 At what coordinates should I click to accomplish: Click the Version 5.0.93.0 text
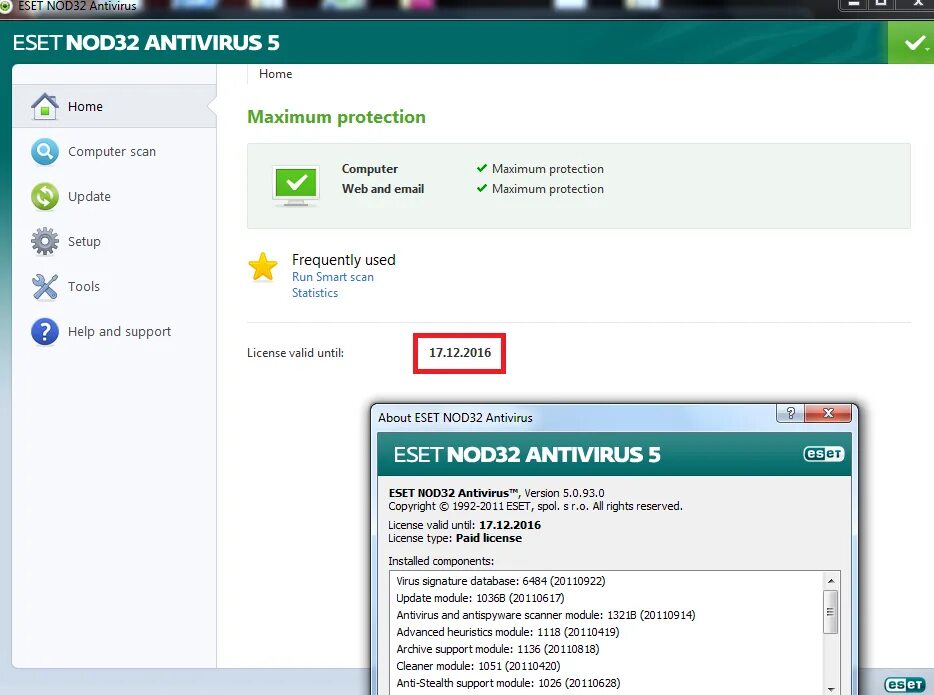click(x=564, y=493)
